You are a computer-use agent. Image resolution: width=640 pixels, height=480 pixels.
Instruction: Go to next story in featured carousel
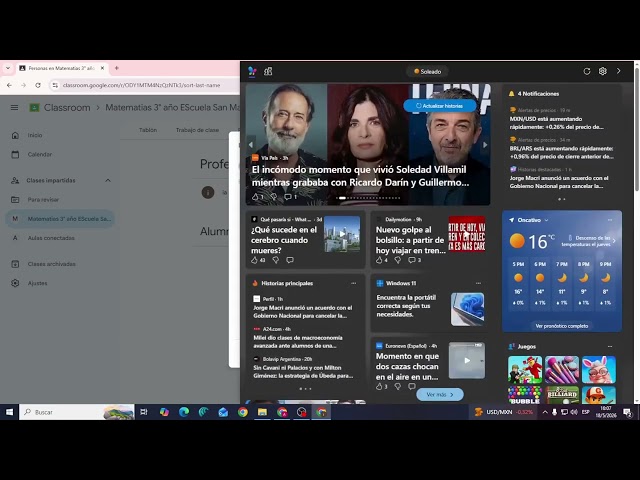[485, 144]
